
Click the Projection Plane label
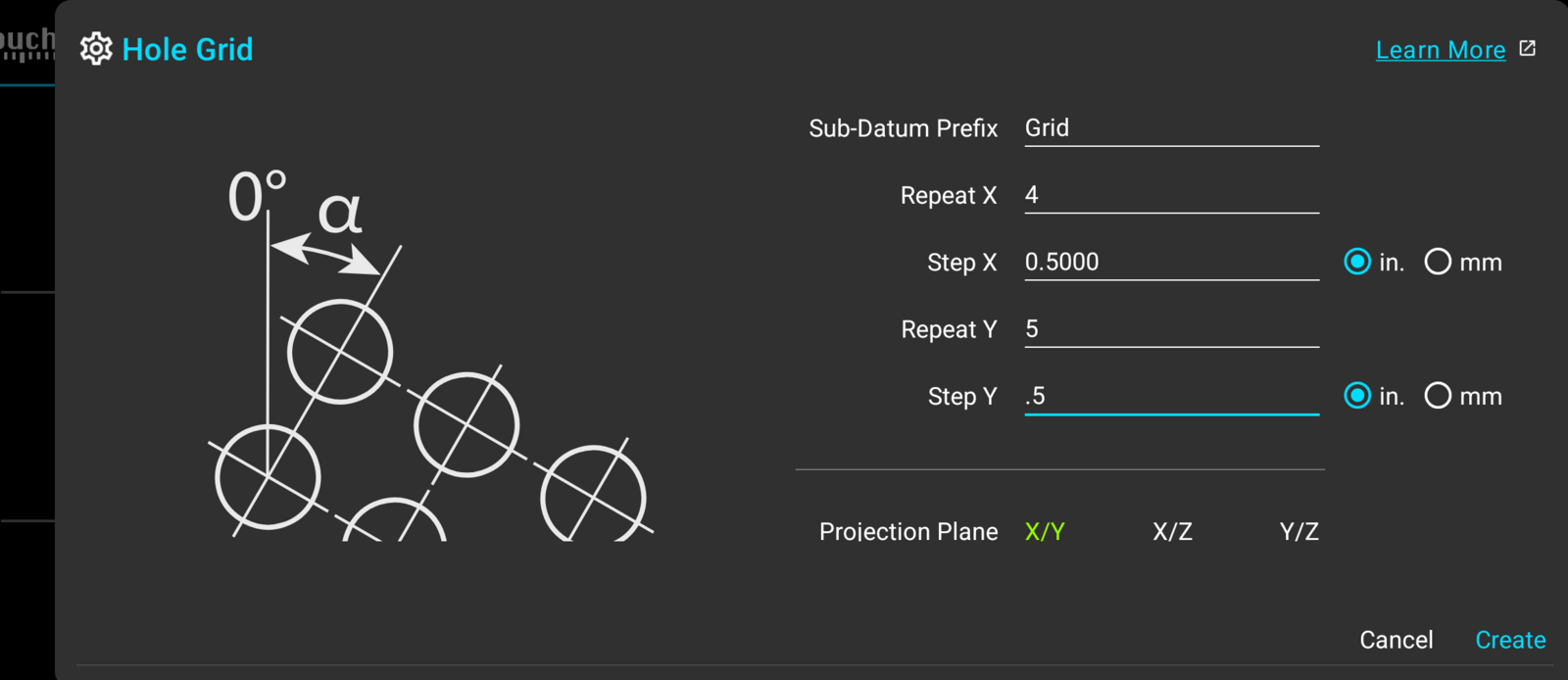(908, 531)
